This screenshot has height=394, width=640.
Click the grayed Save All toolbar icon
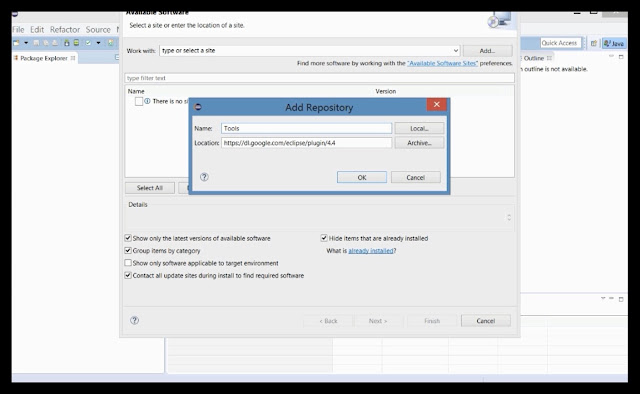coord(46,43)
